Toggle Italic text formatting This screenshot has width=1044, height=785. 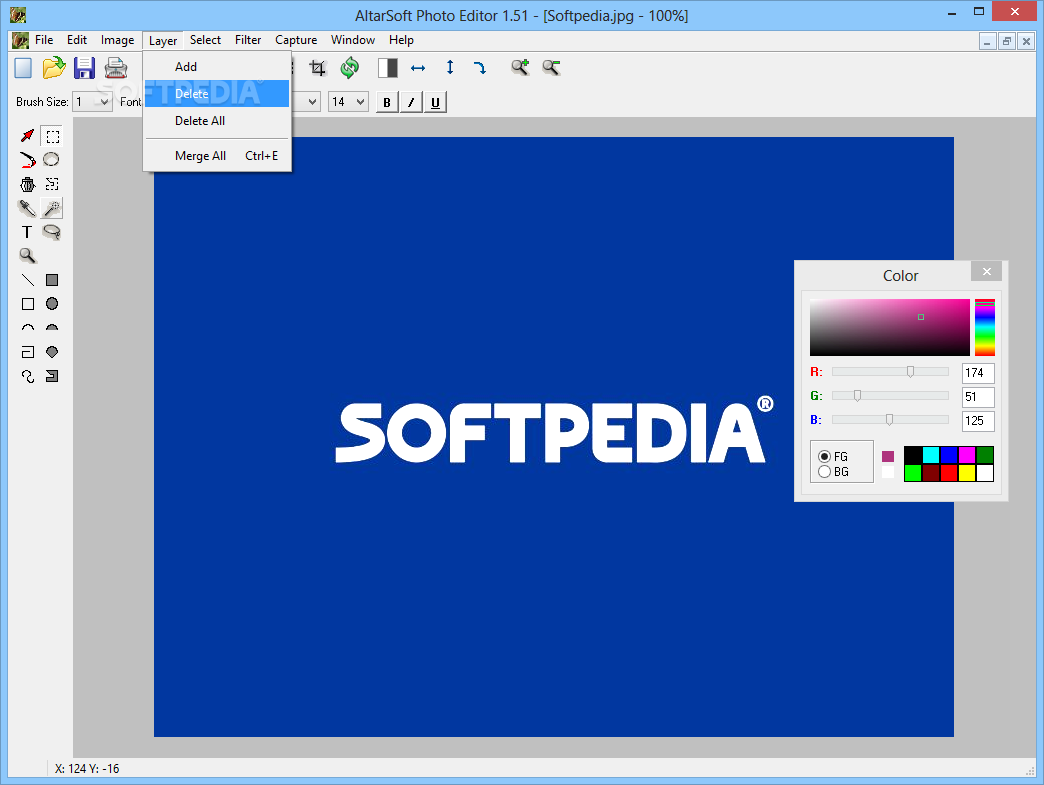coord(411,103)
